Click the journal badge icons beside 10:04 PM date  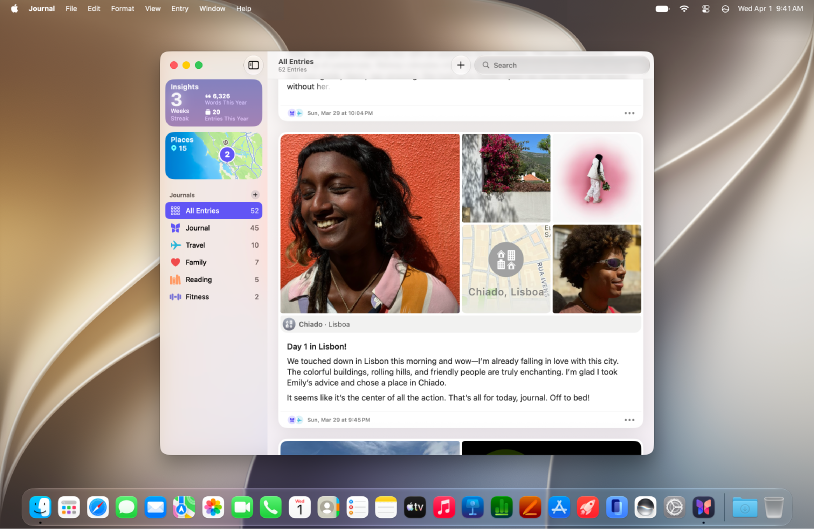pos(295,113)
